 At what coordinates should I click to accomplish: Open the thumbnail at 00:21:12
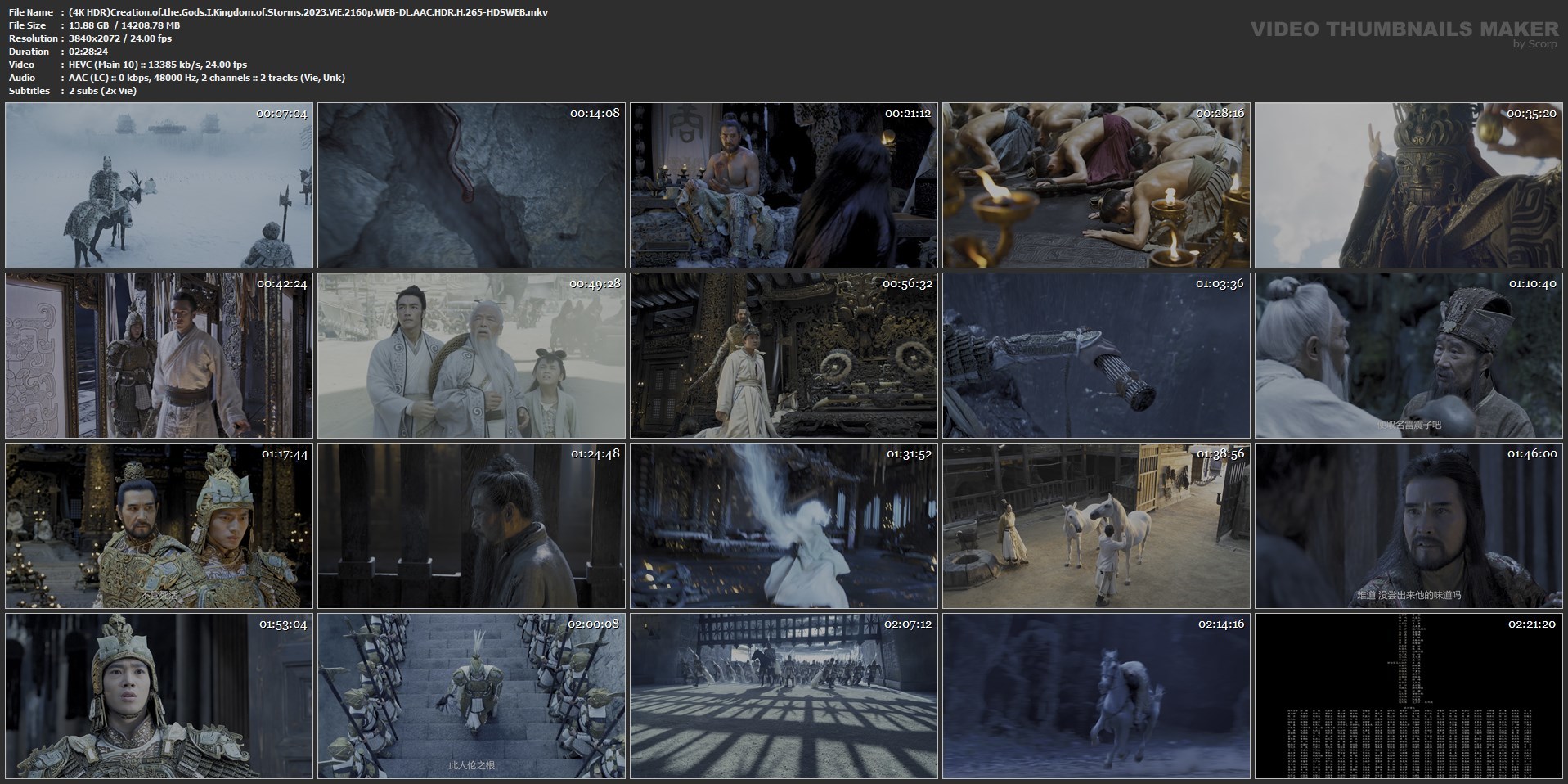coord(784,185)
